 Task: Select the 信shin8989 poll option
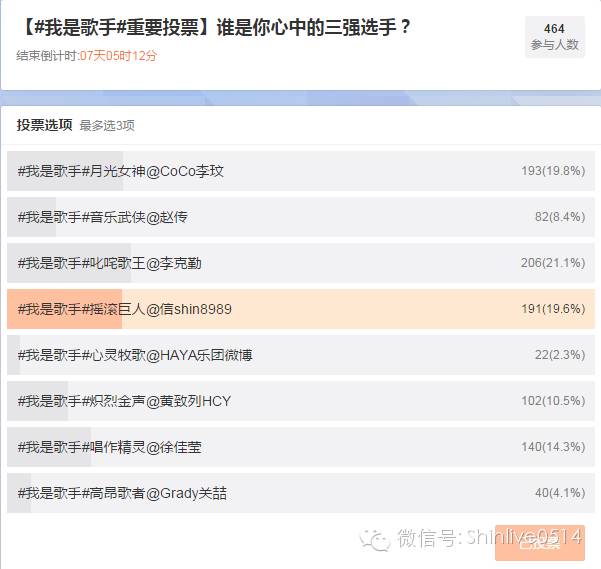(x=301, y=309)
